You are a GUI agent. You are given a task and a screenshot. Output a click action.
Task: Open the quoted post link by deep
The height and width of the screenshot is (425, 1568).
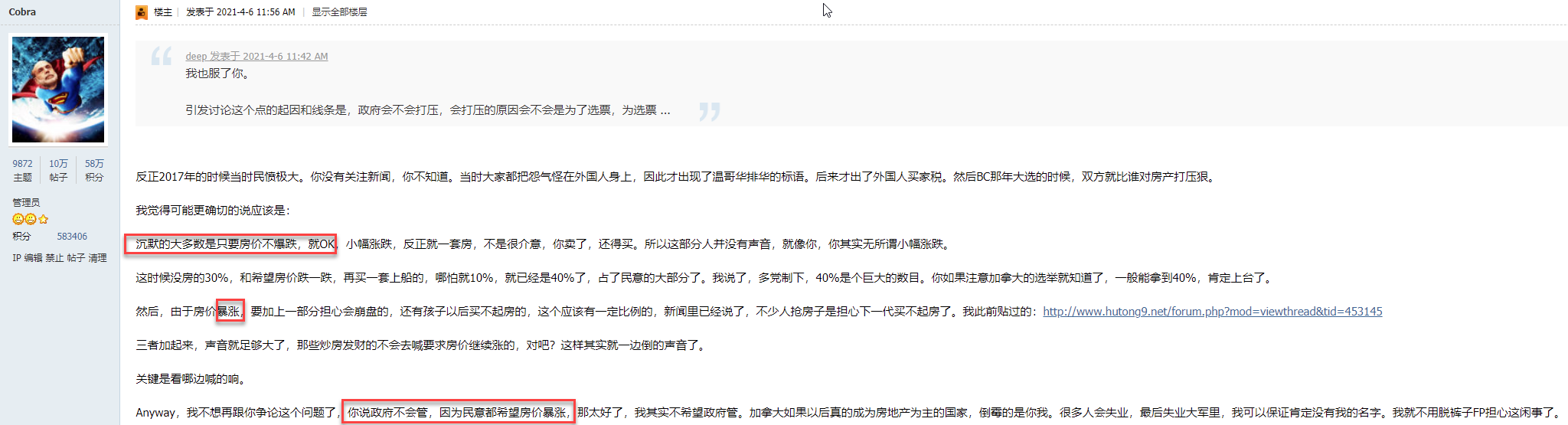[x=256, y=56]
